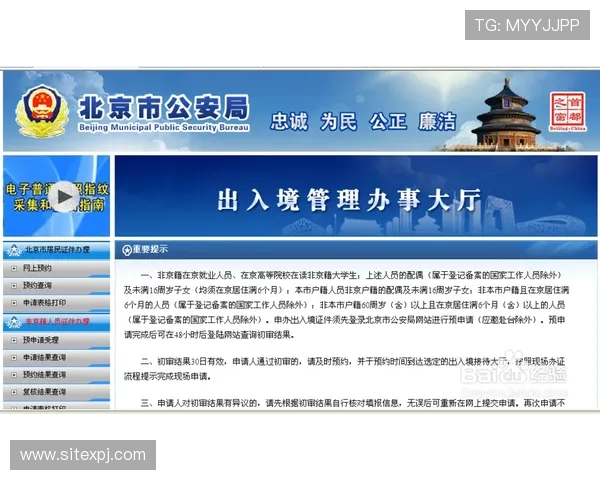The image size is (600, 480).
Task: Click the slogan word 公正
Action: pos(388,122)
